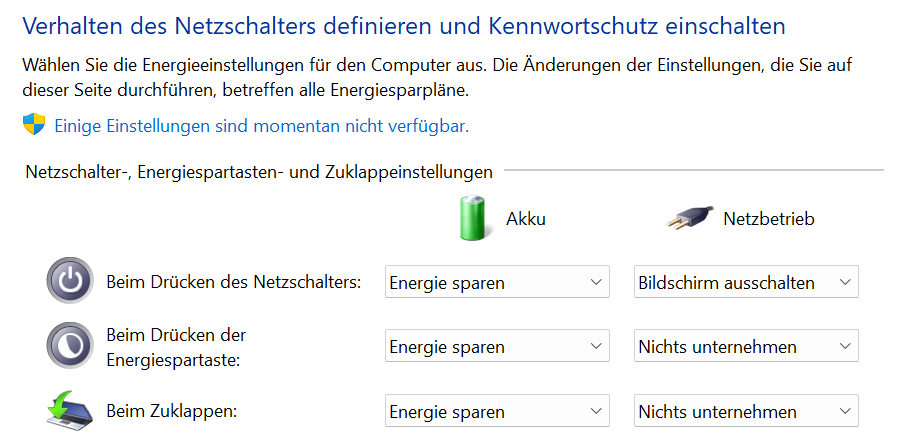Click the 'Netzbetrieb' column header text

point(768,219)
